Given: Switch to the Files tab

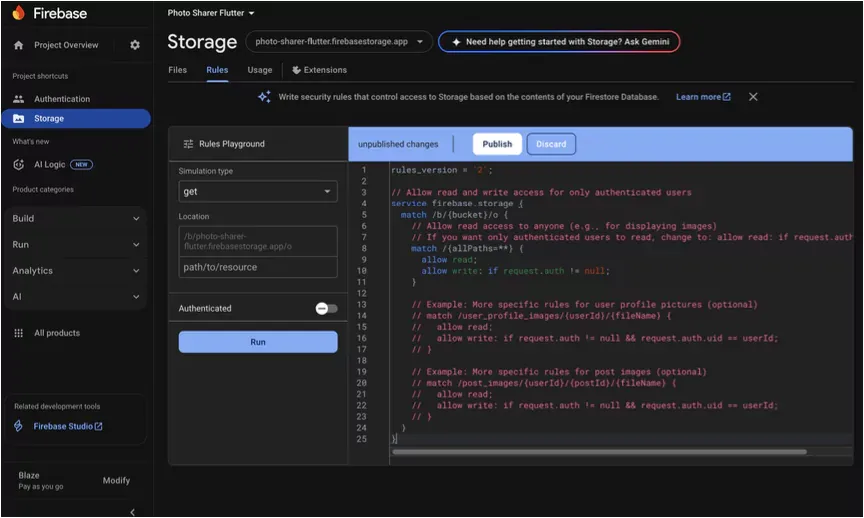Looking at the screenshot, I should click(177, 70).
